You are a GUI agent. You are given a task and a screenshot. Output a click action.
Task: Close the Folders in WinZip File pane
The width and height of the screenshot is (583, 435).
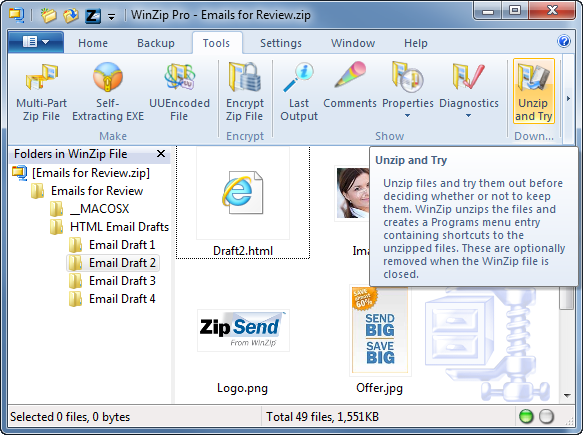161,154
